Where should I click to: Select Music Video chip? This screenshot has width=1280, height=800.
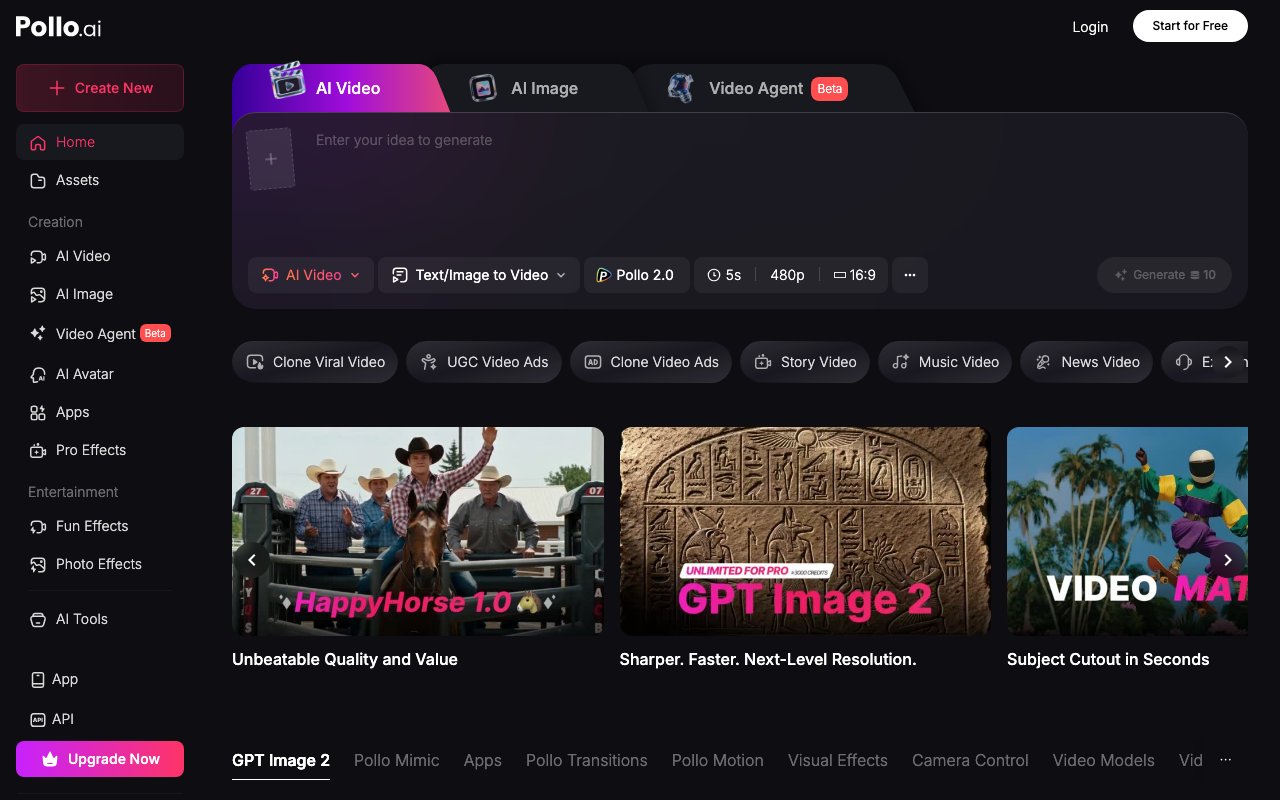[x=945, y=362]
